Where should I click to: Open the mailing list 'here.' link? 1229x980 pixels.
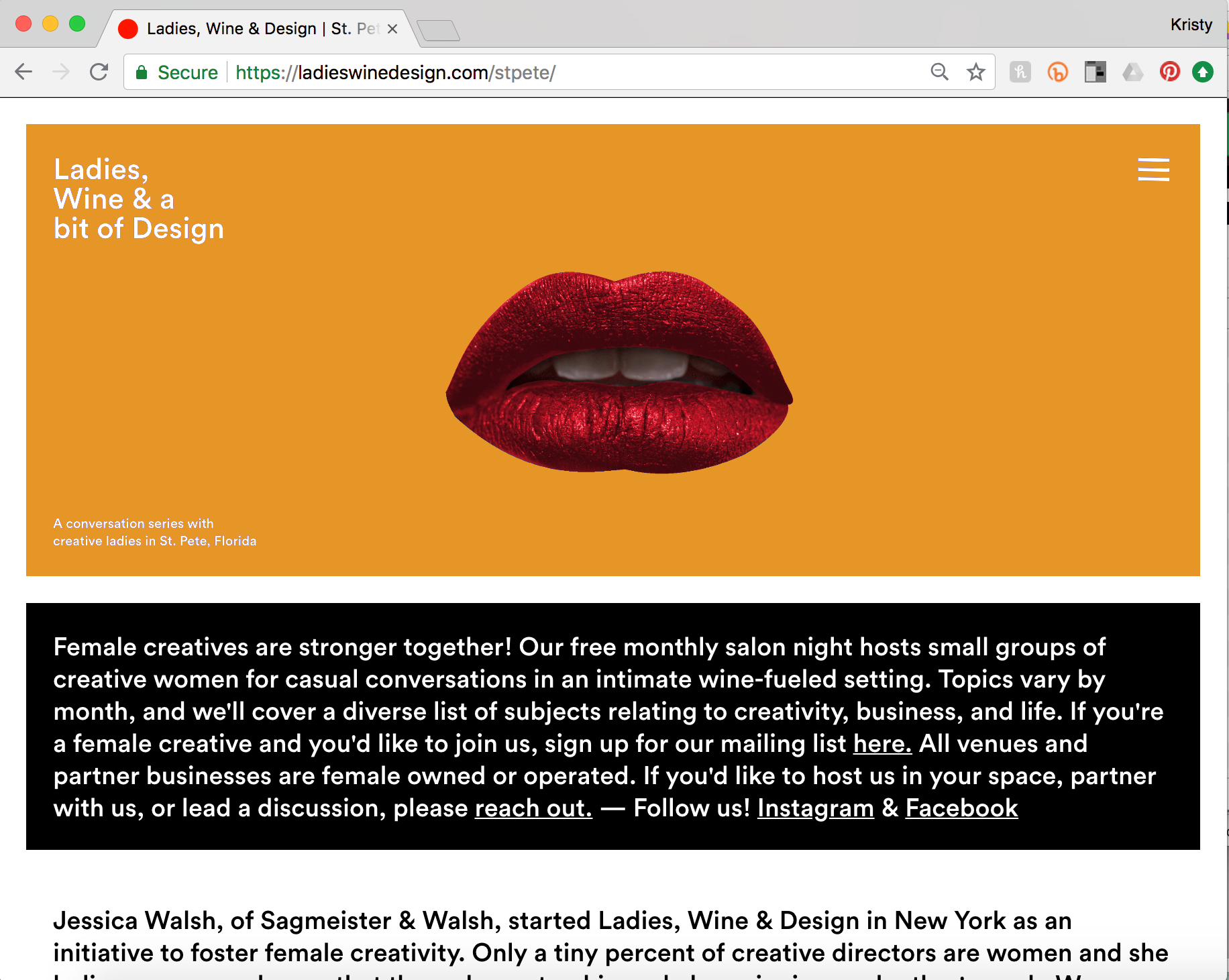coord(882,744)
